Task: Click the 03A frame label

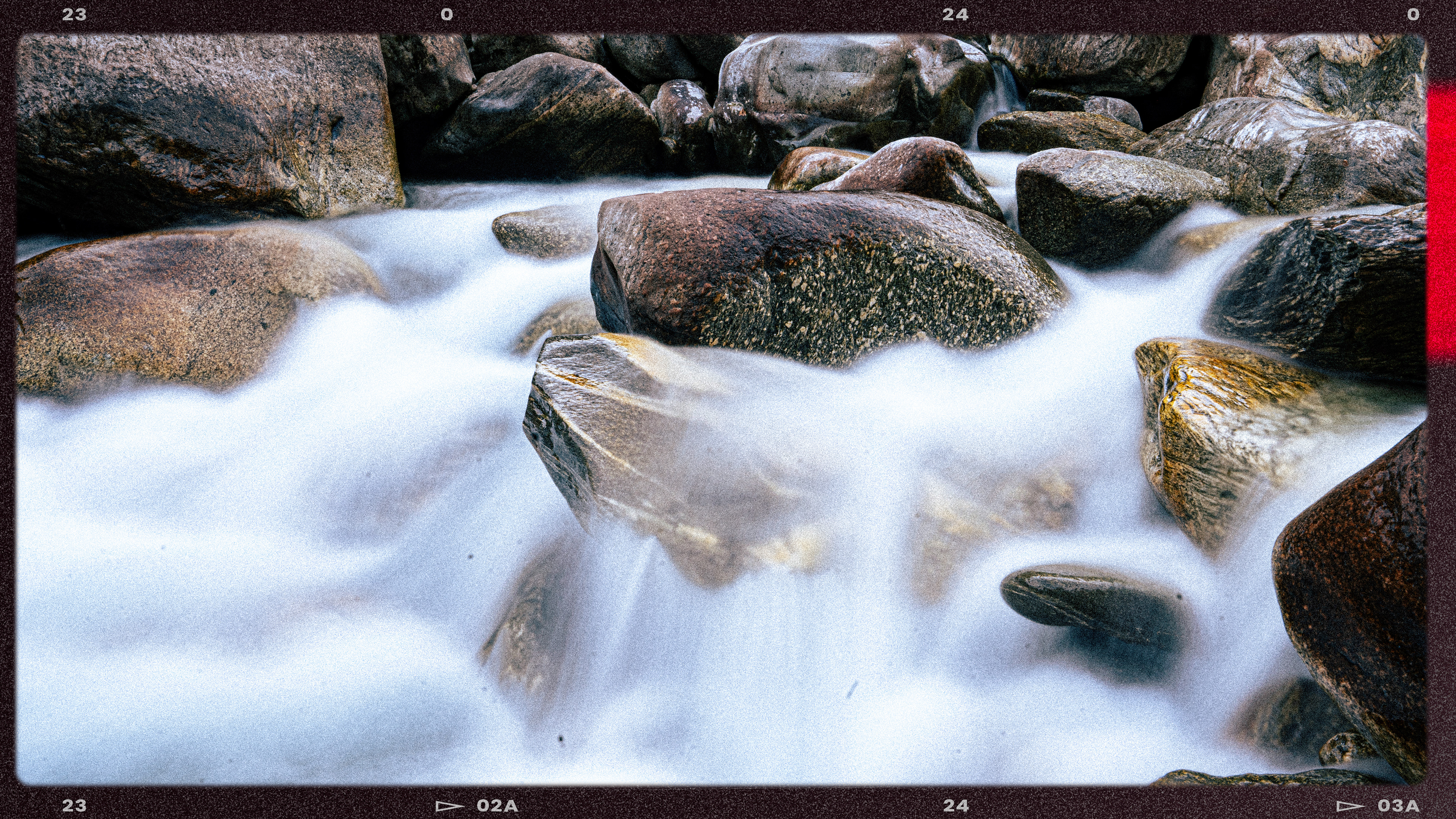Action: tap(1398, 805)
